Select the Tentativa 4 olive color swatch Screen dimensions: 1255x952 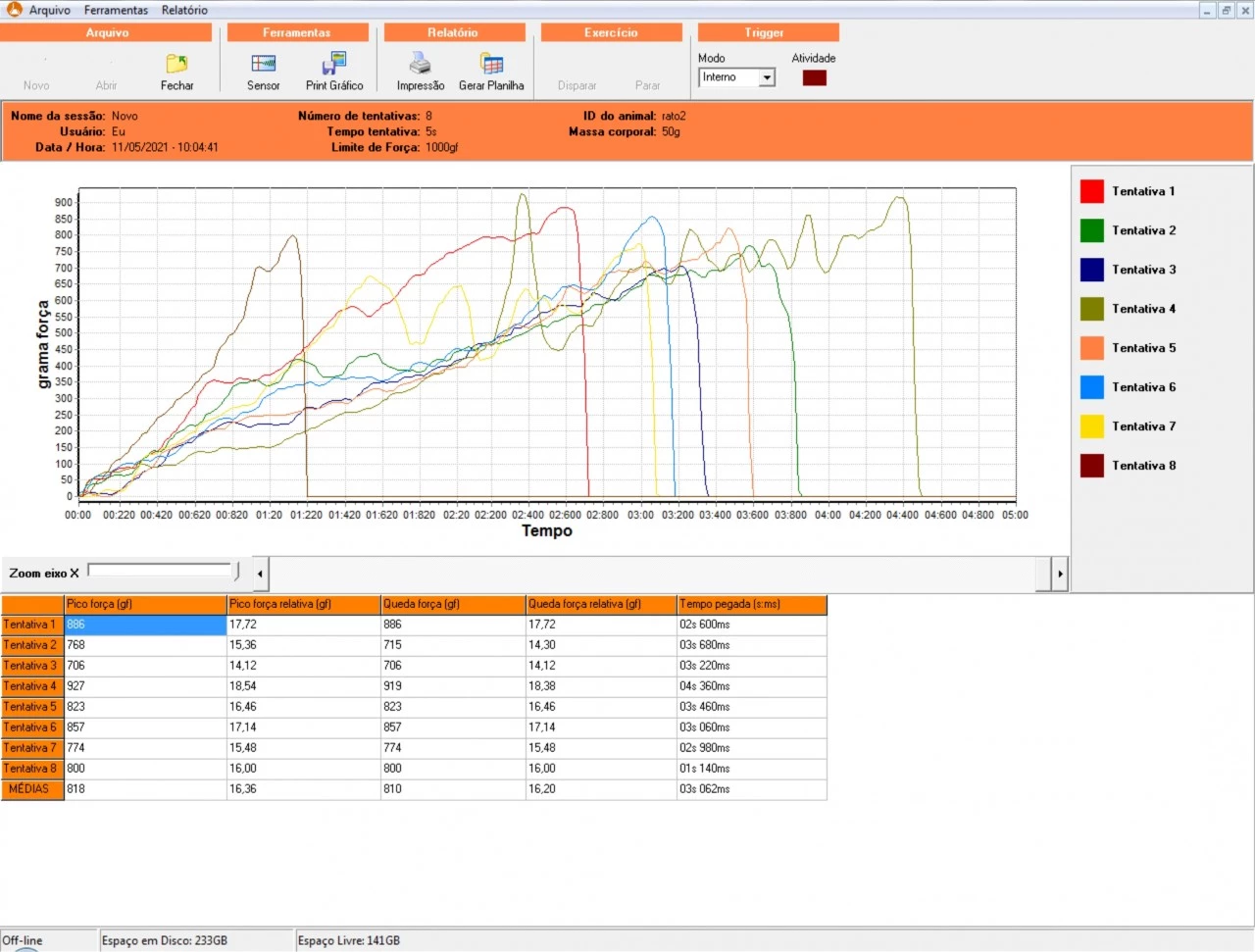click(1091, 309)
